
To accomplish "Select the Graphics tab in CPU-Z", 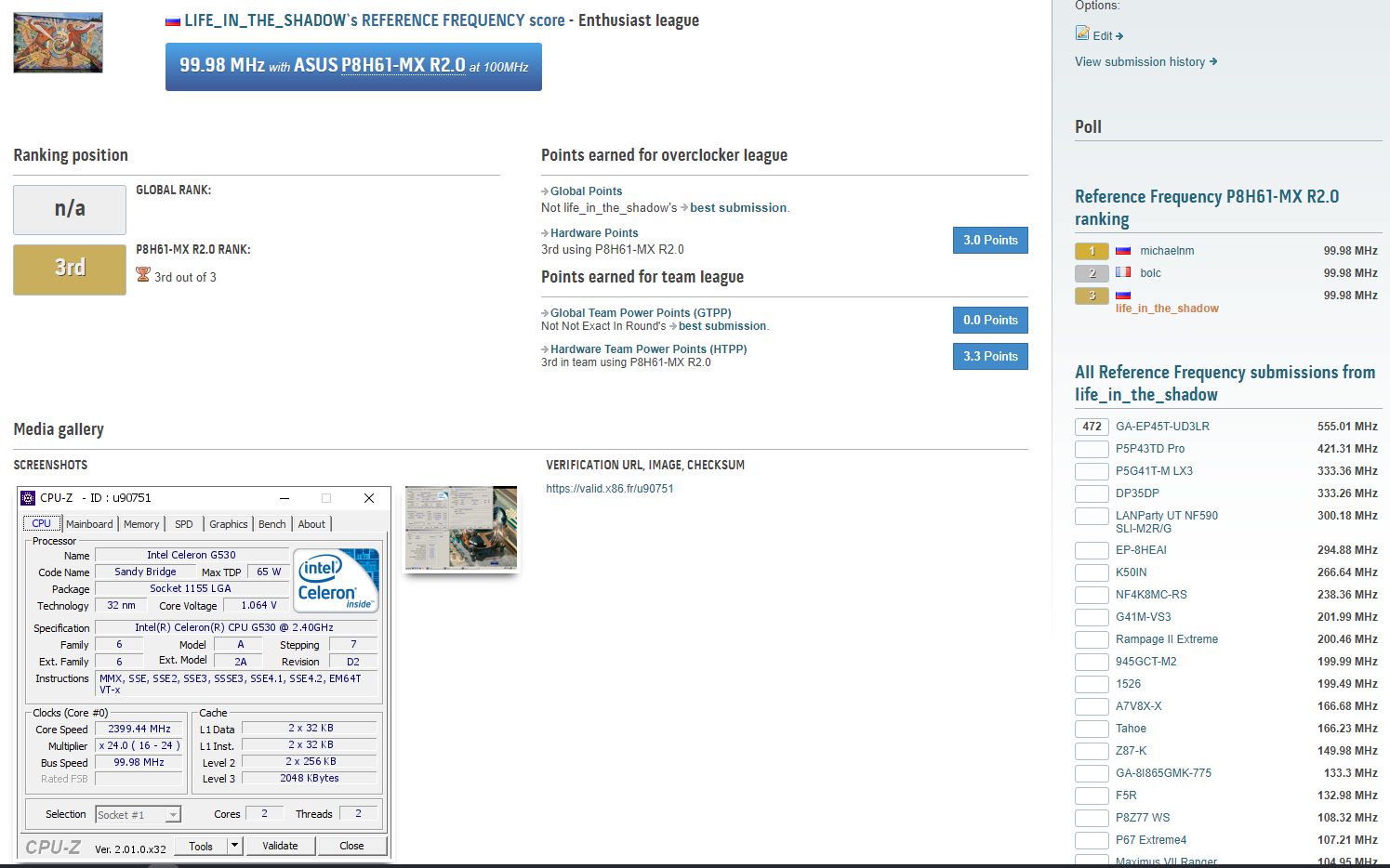I will pyautogui.click(x=229, y=524).
